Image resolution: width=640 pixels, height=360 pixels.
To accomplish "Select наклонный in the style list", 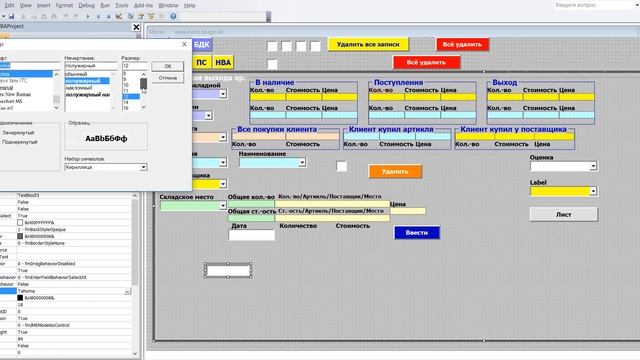I will click(x=79, y=88).
